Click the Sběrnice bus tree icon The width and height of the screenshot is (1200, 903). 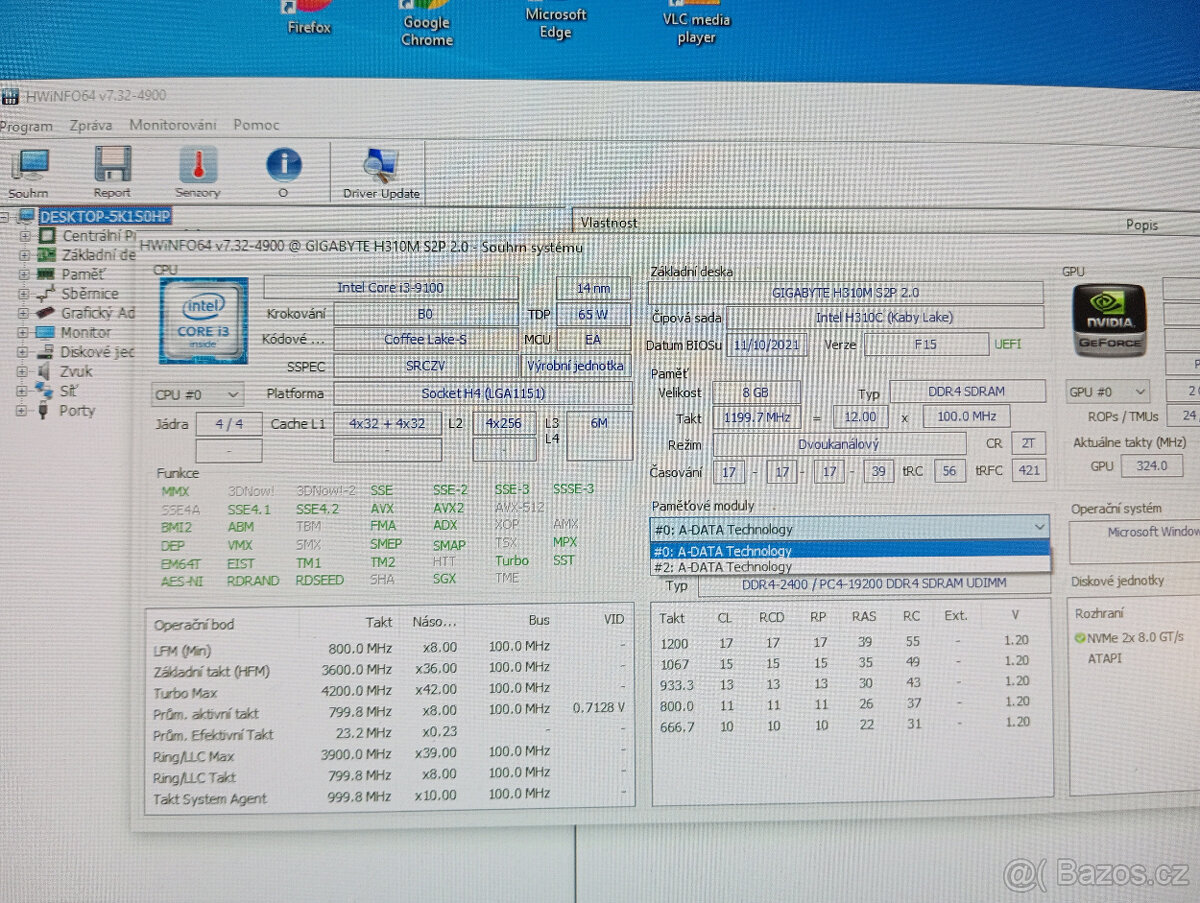pyautogui.click(x=46, y=294)
